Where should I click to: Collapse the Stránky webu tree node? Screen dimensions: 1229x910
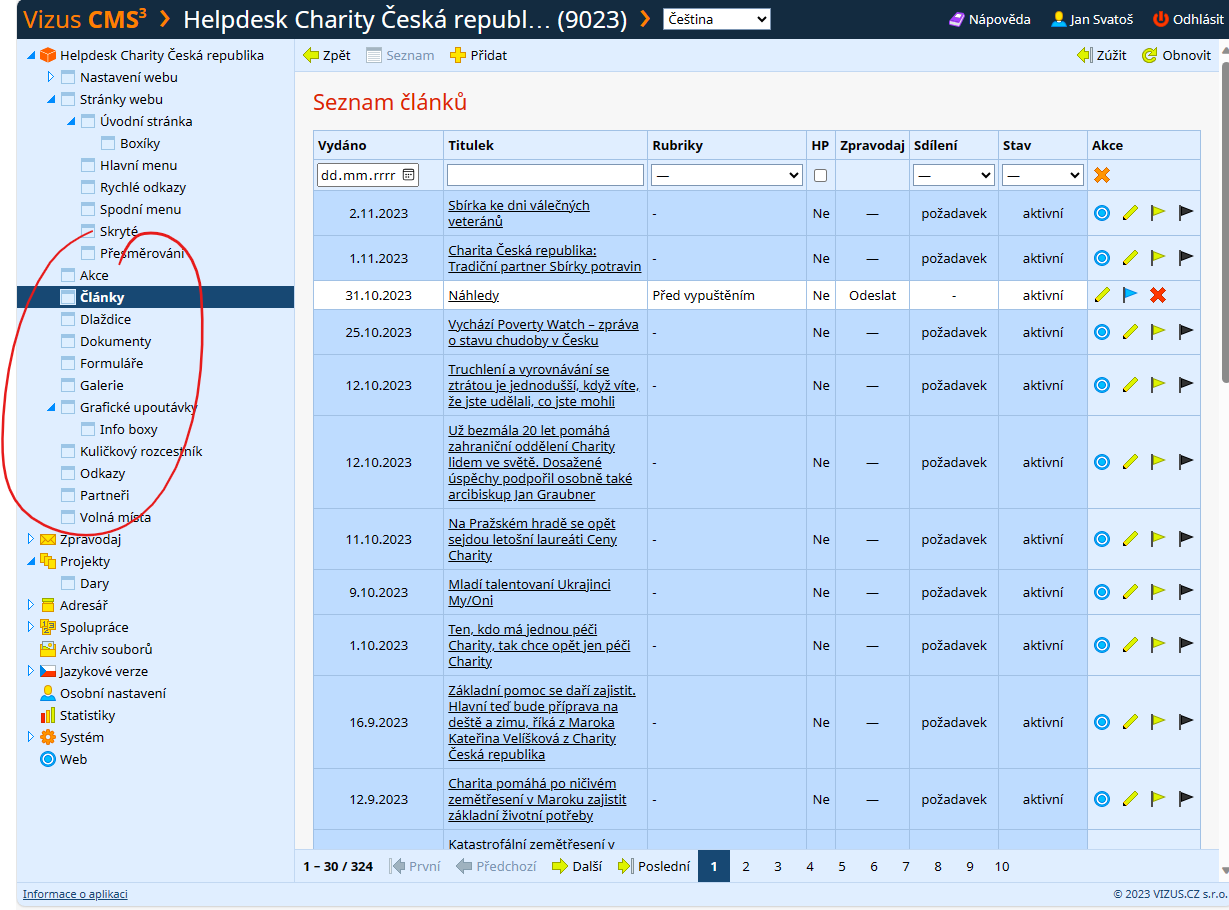(51, 99)
